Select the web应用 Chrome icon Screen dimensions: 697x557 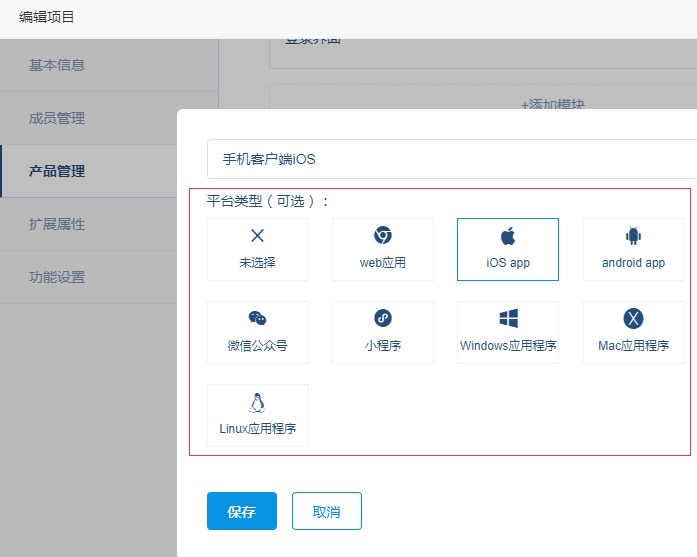[383, 236]
